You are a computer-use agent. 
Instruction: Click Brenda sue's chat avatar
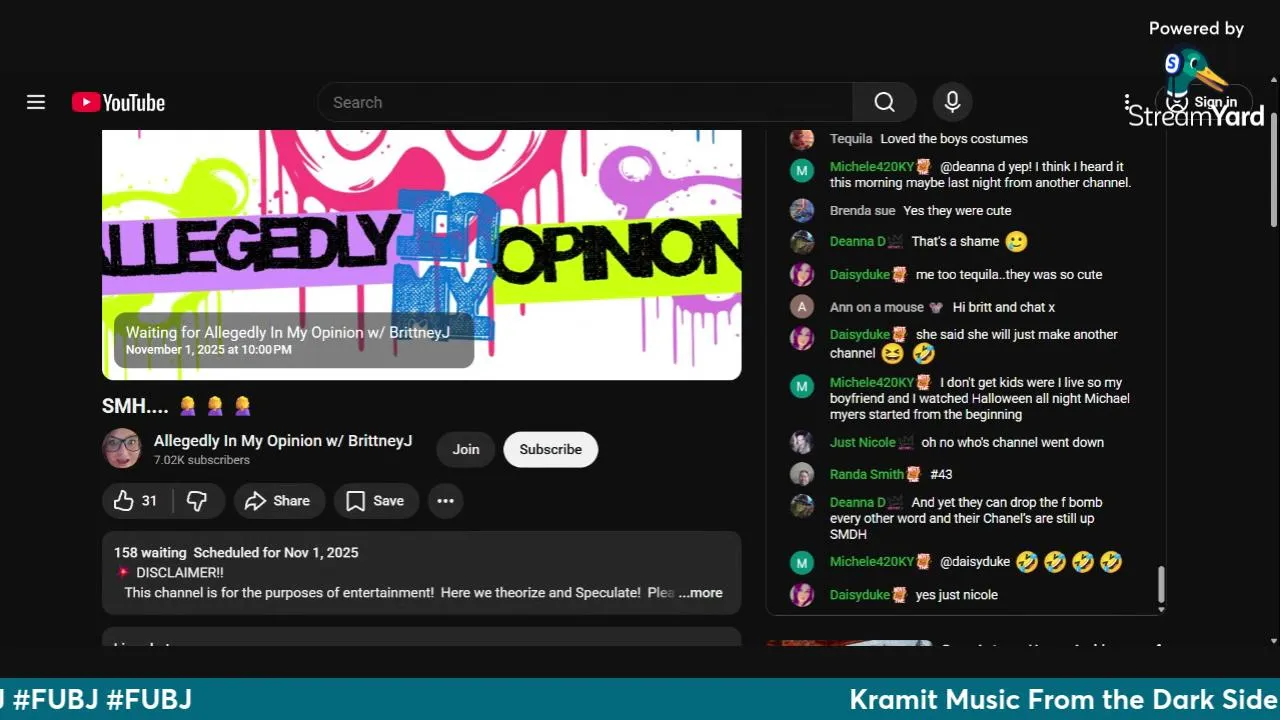click(x=802, y=211)
